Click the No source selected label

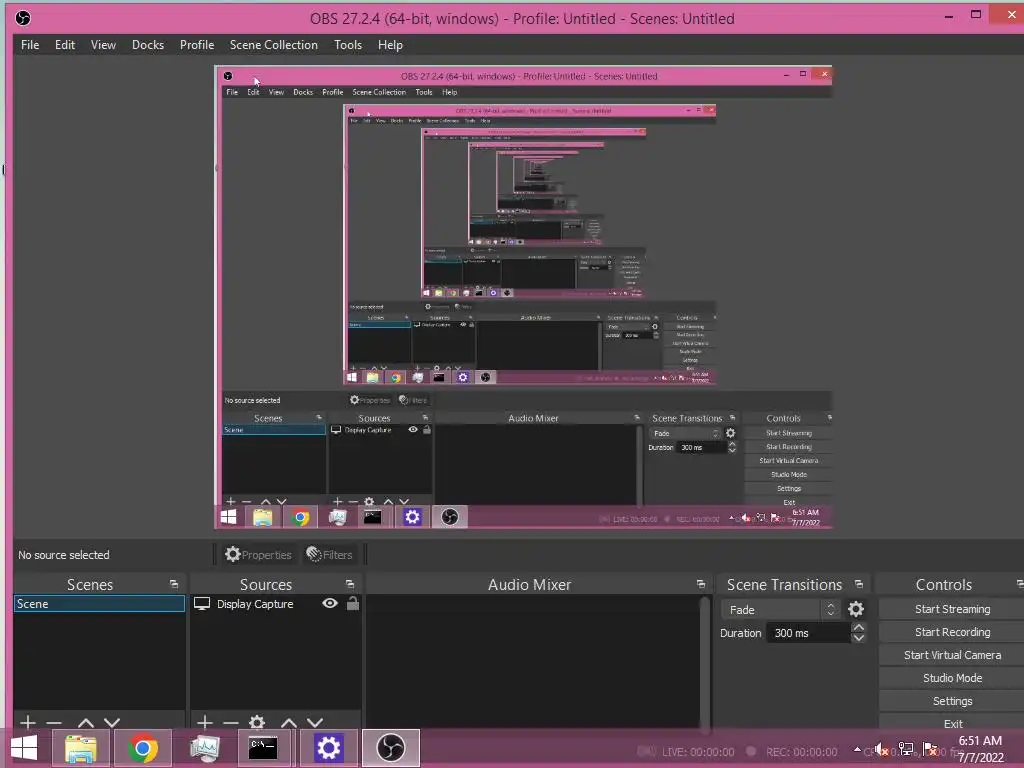(x=64, y=554)
